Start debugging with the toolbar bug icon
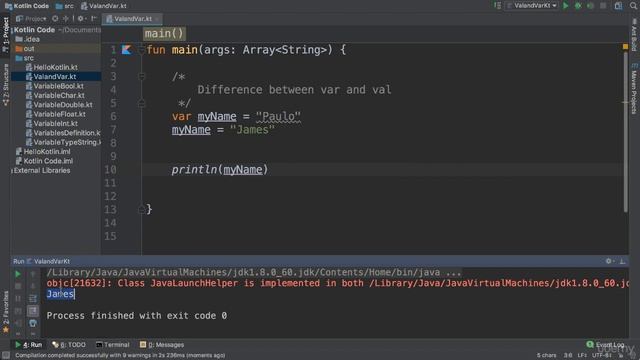 coord(578,6)
